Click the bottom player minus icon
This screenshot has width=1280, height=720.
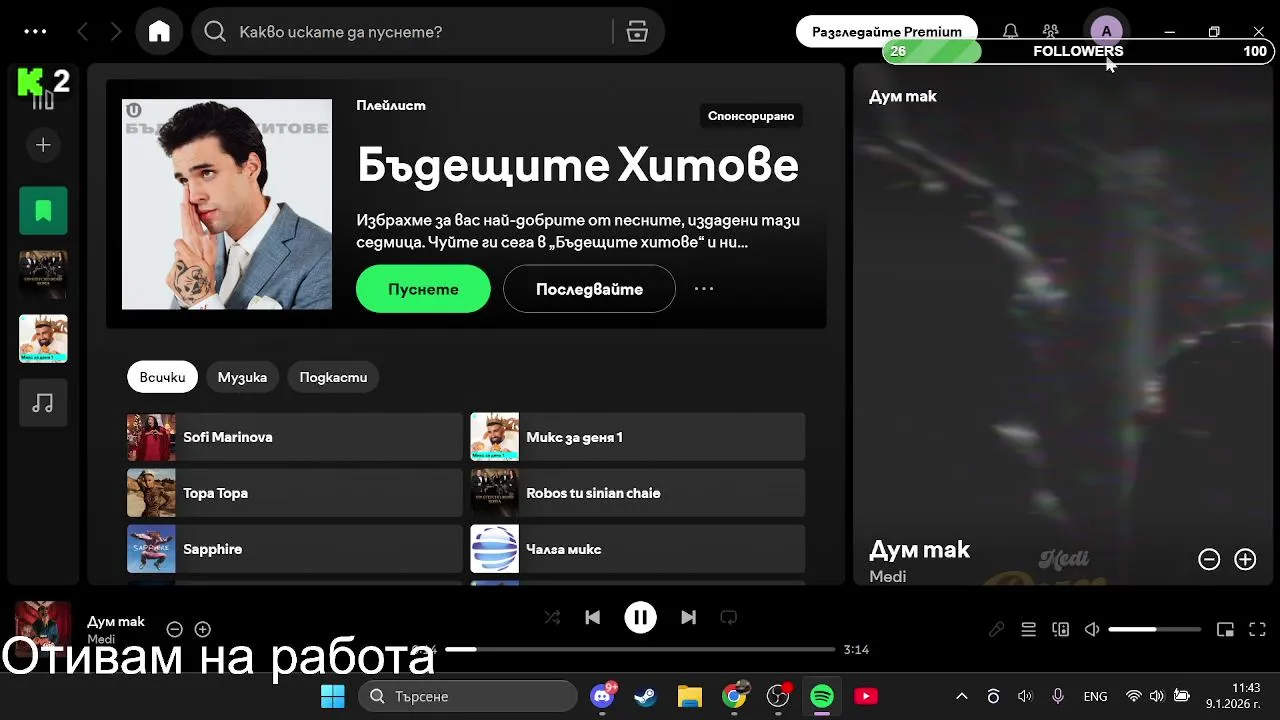point(174,629)
